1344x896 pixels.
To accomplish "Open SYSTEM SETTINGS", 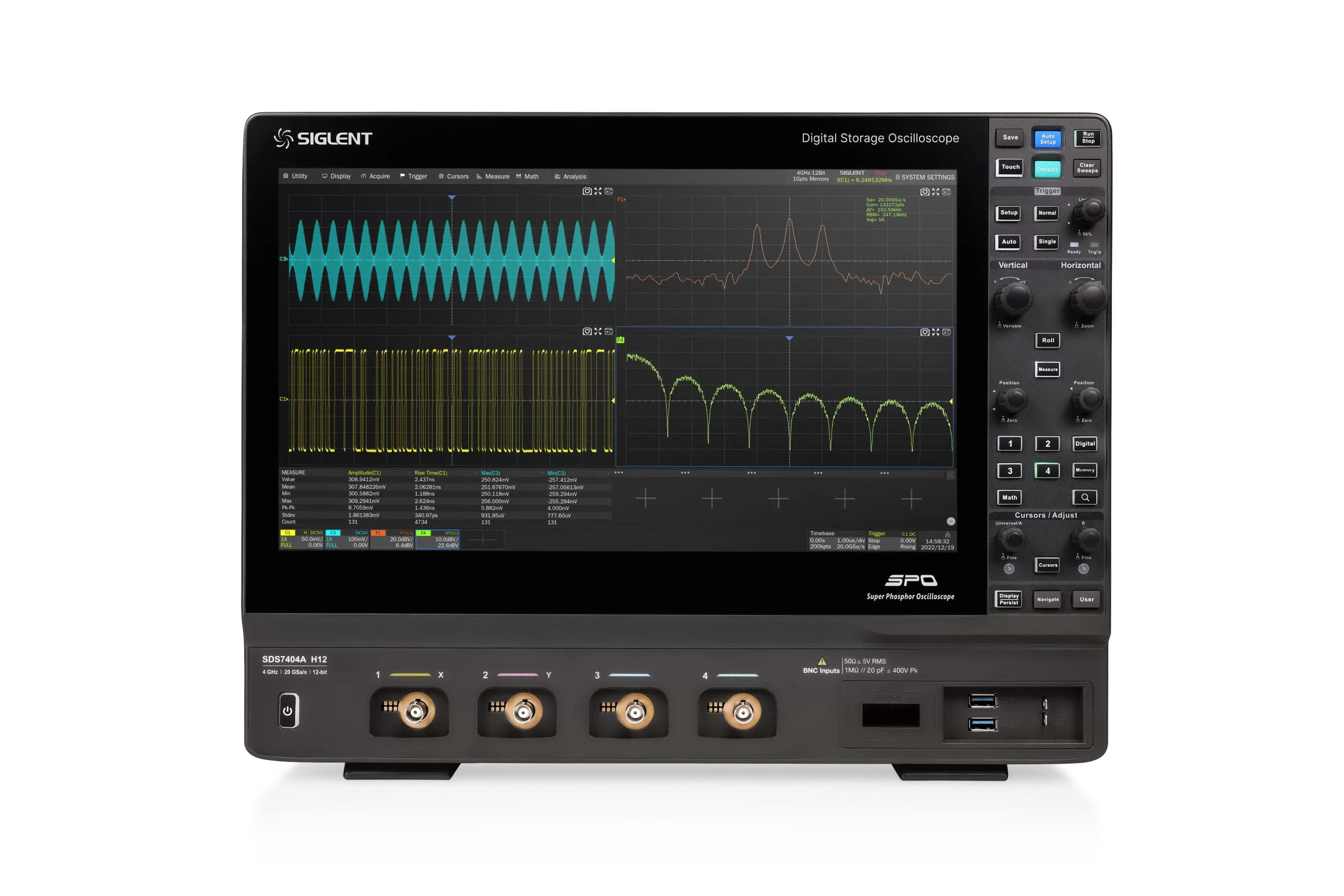I will pyautogui.click(x=926, y=177).
